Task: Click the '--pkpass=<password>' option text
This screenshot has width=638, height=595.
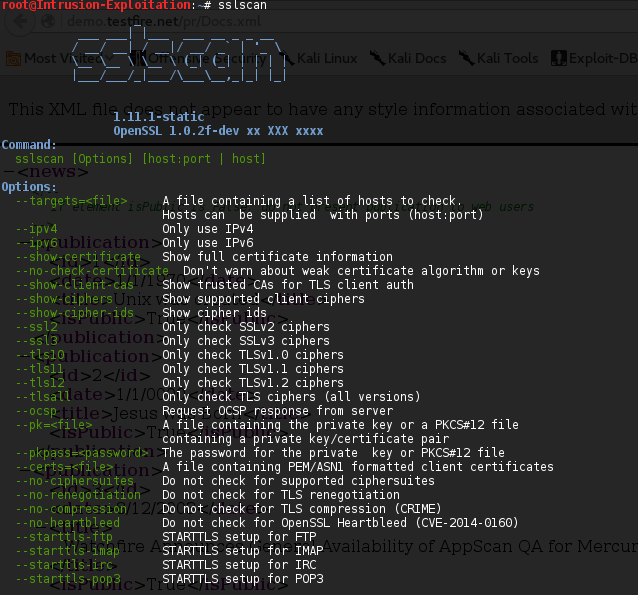Action: [82, 453]
